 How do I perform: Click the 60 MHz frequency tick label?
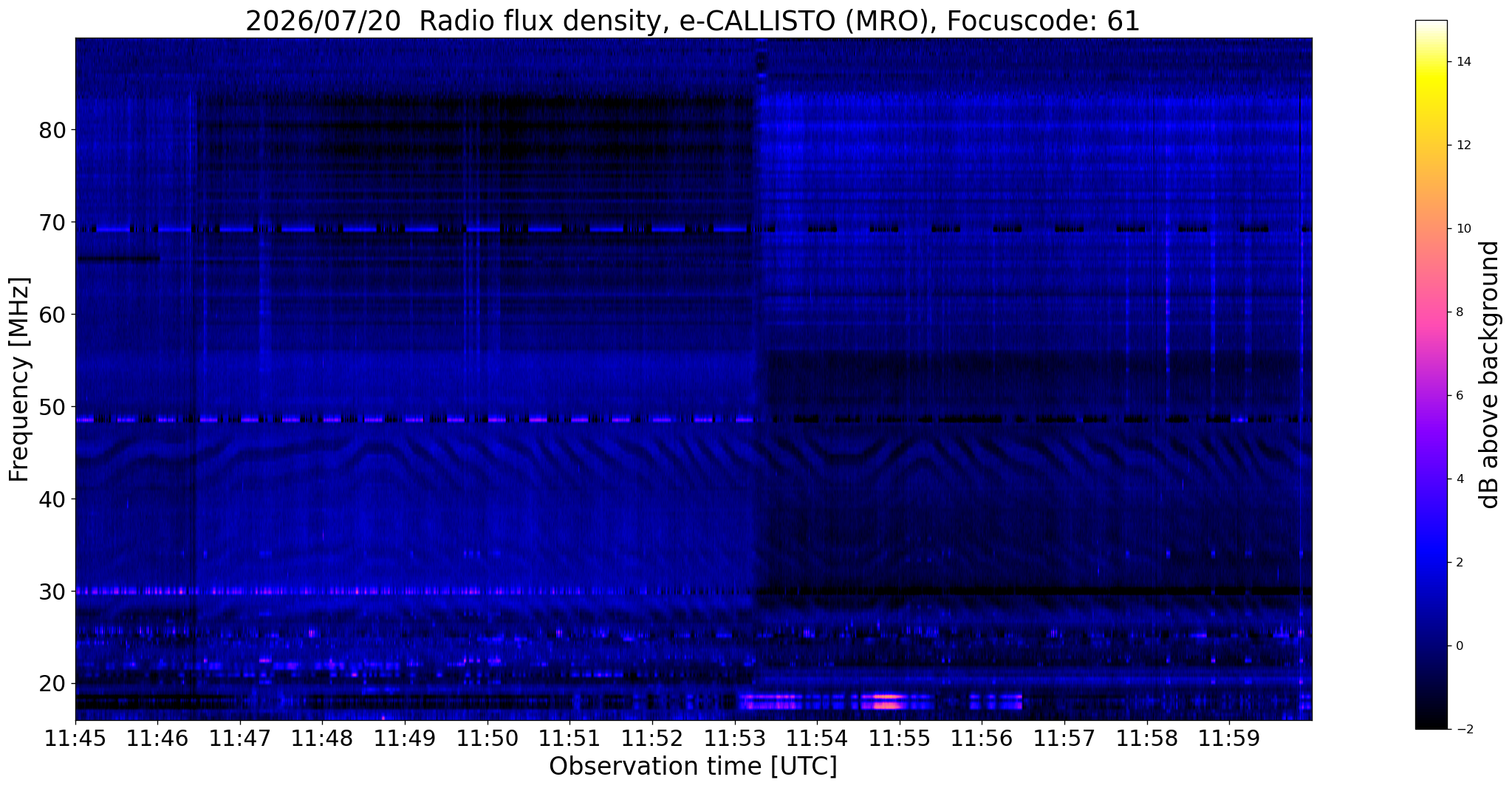click(x=52, y=315)
